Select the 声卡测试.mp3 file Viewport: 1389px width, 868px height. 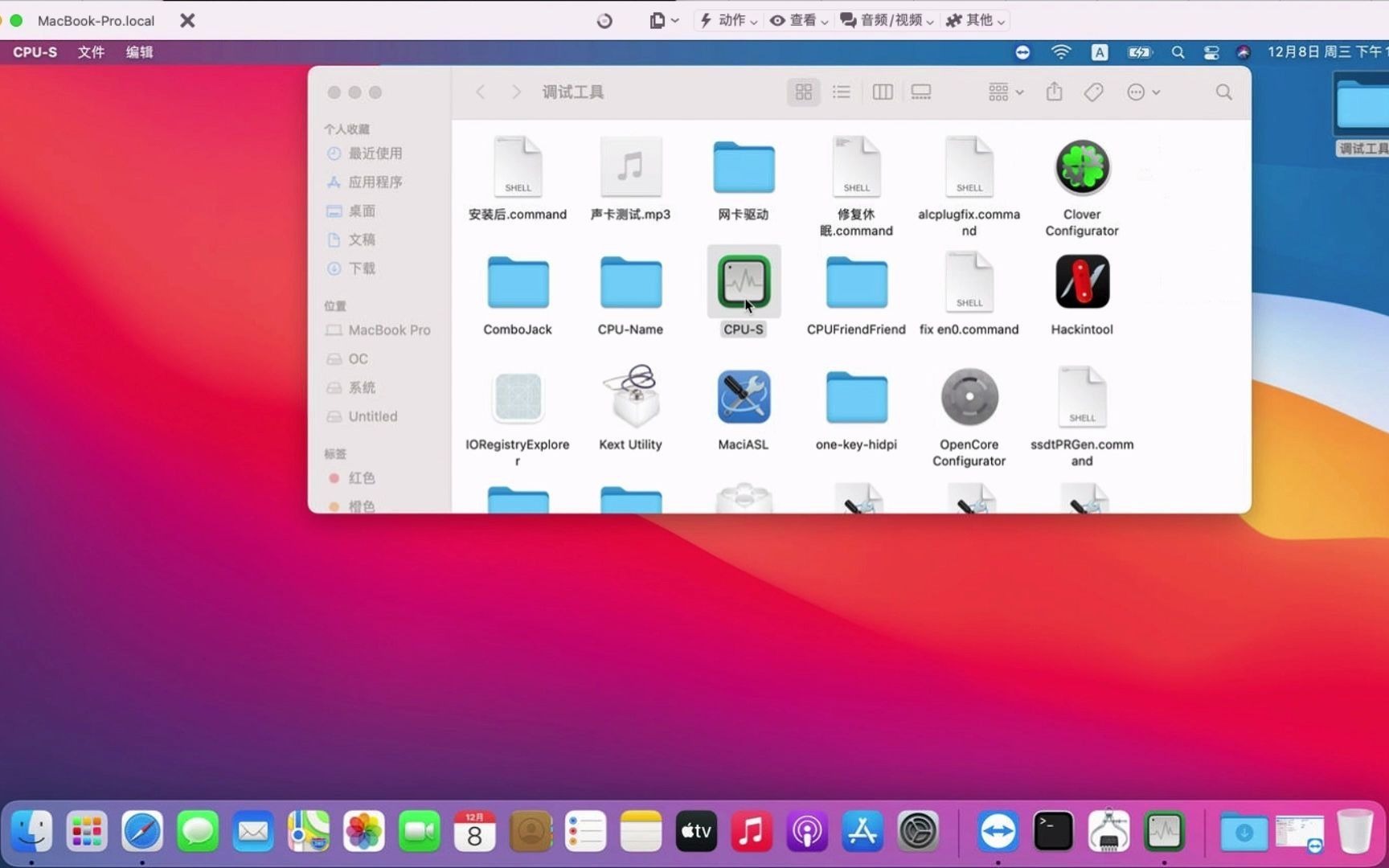[x=630, y=167]
